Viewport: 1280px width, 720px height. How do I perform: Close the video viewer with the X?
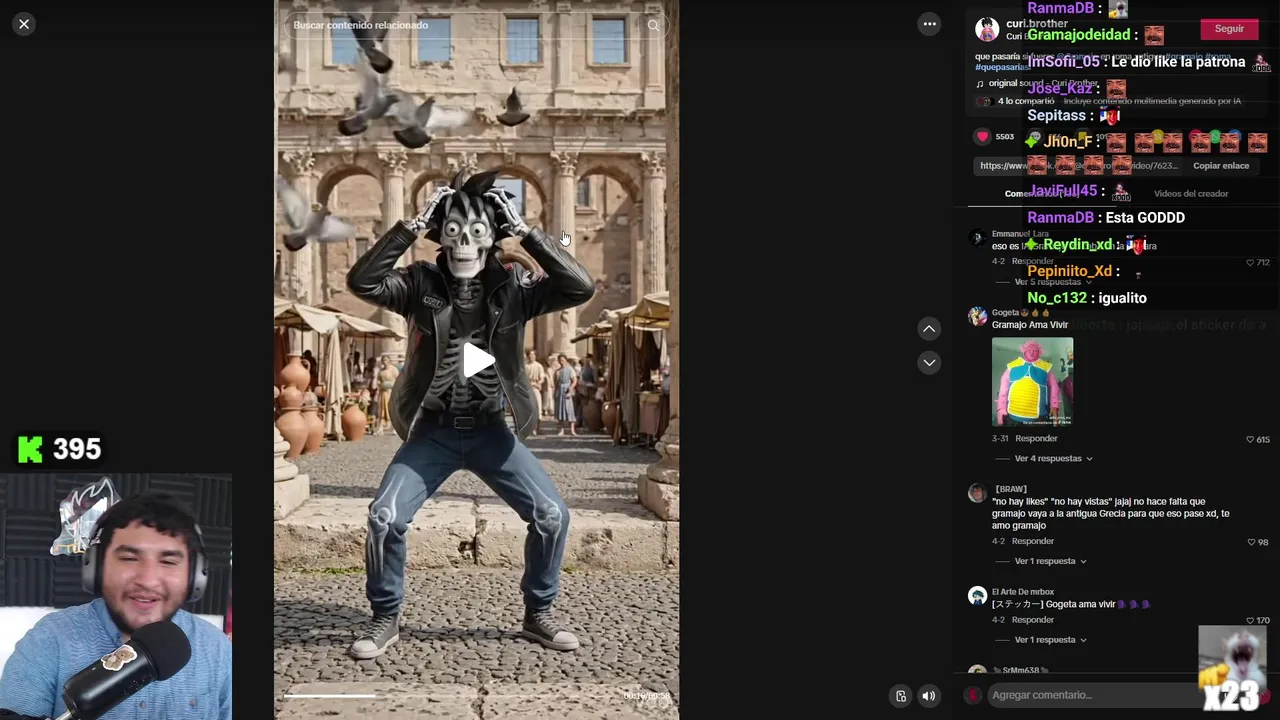24,24
